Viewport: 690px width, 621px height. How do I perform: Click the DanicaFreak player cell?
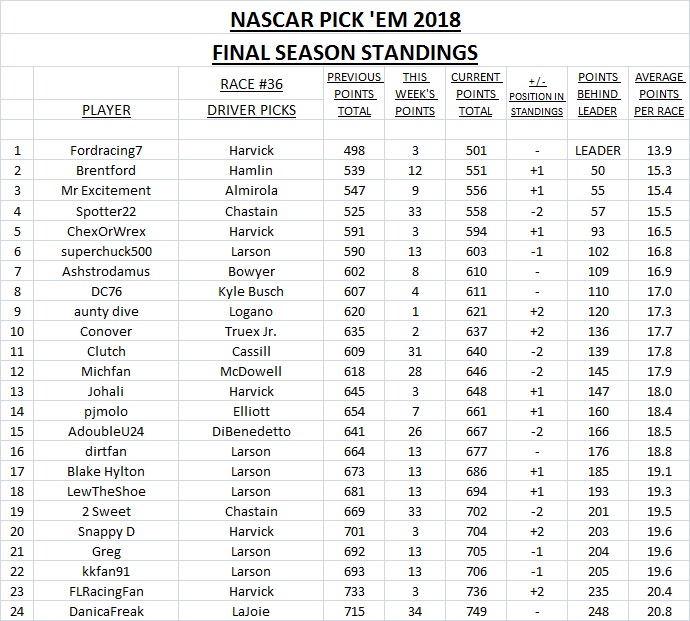click(106, 611)
